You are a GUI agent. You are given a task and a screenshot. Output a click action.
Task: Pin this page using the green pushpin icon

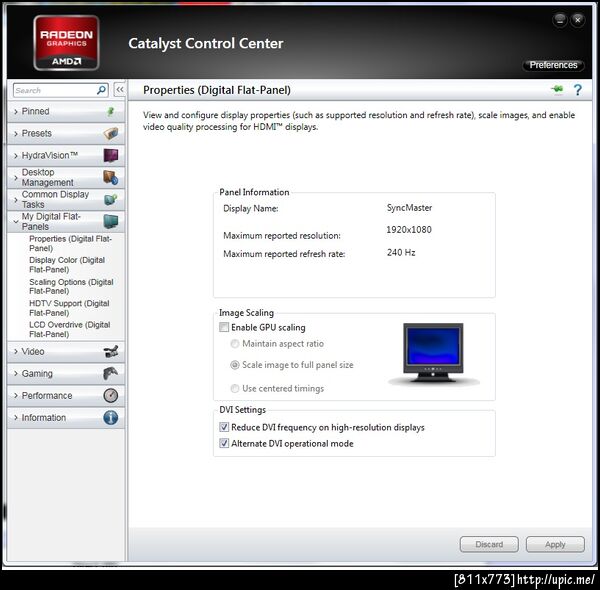(x=558, y=90)
